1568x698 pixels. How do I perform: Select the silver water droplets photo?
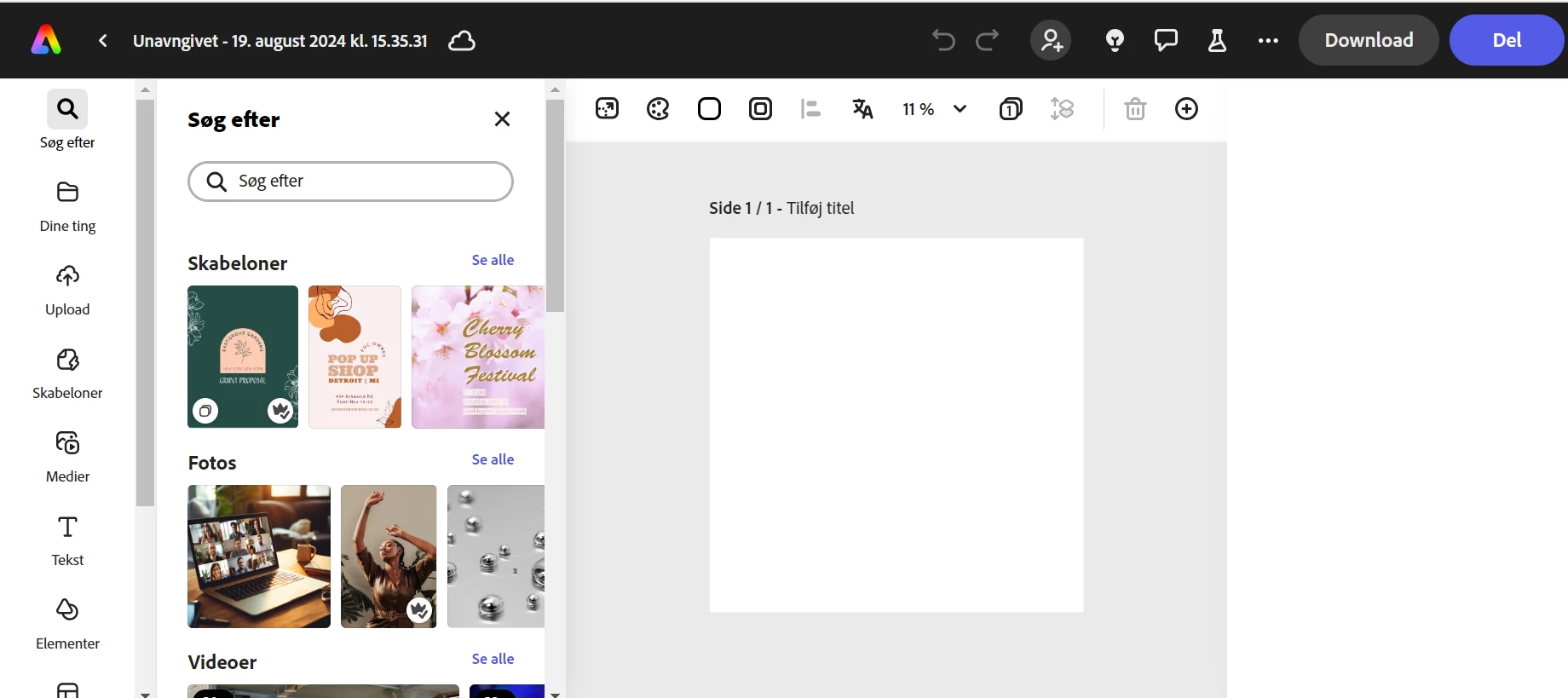(496, 557)
